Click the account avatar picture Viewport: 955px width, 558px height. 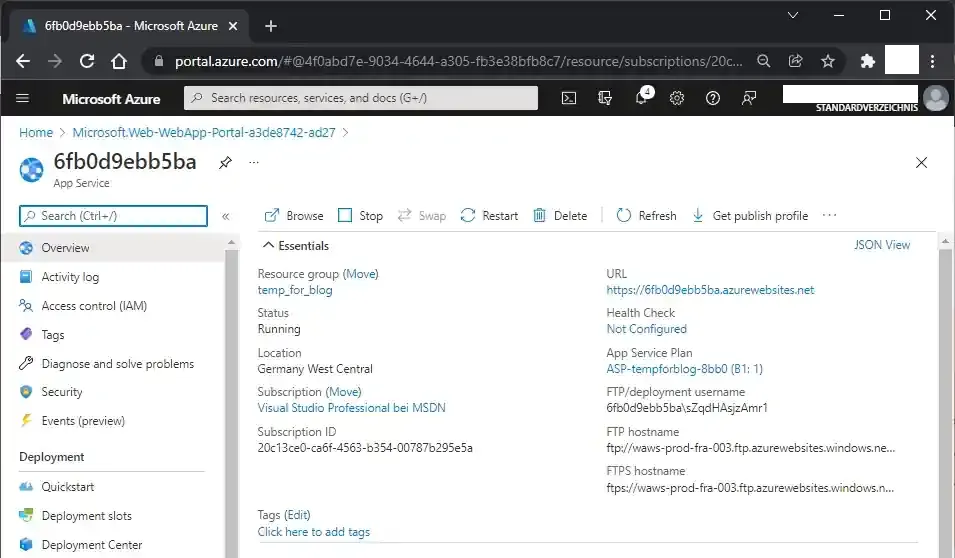[x=936, y=98]
